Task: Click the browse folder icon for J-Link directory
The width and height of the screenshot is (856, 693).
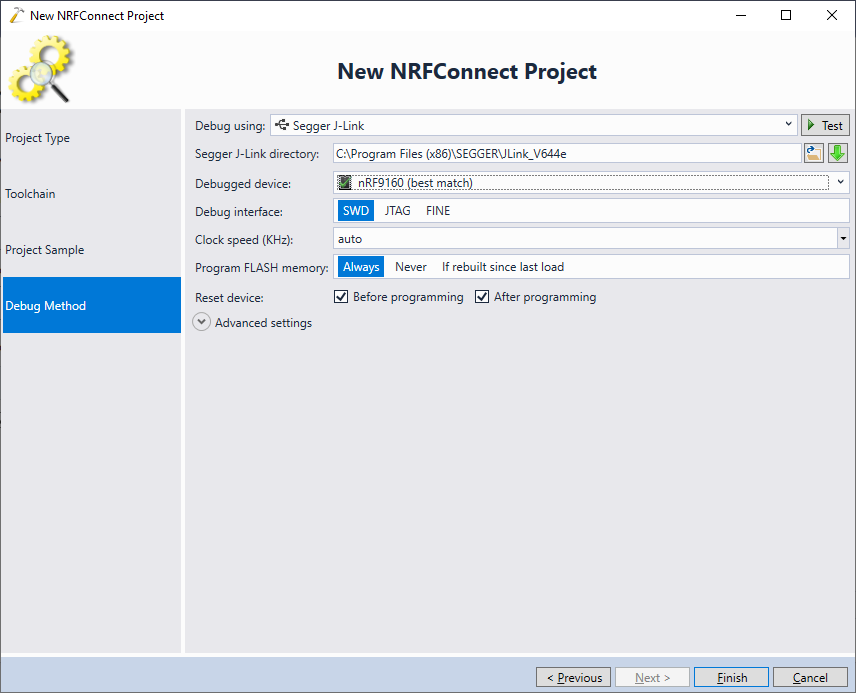Action: point(813,153)
